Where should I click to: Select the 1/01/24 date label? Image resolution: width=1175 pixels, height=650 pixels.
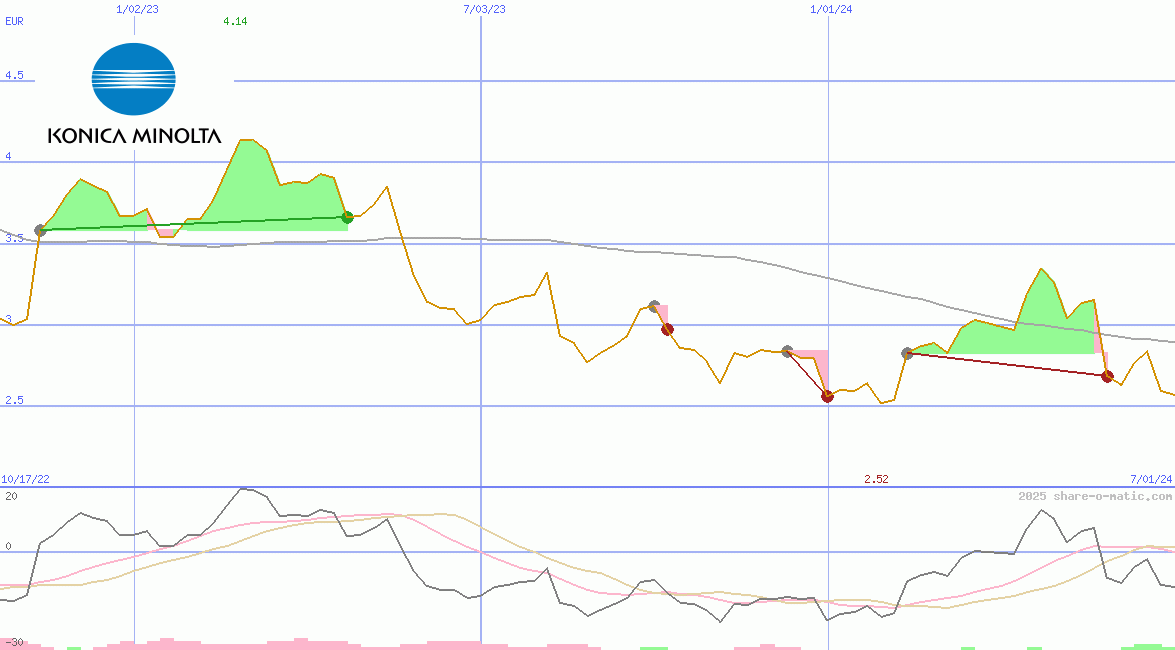[830, 9]
